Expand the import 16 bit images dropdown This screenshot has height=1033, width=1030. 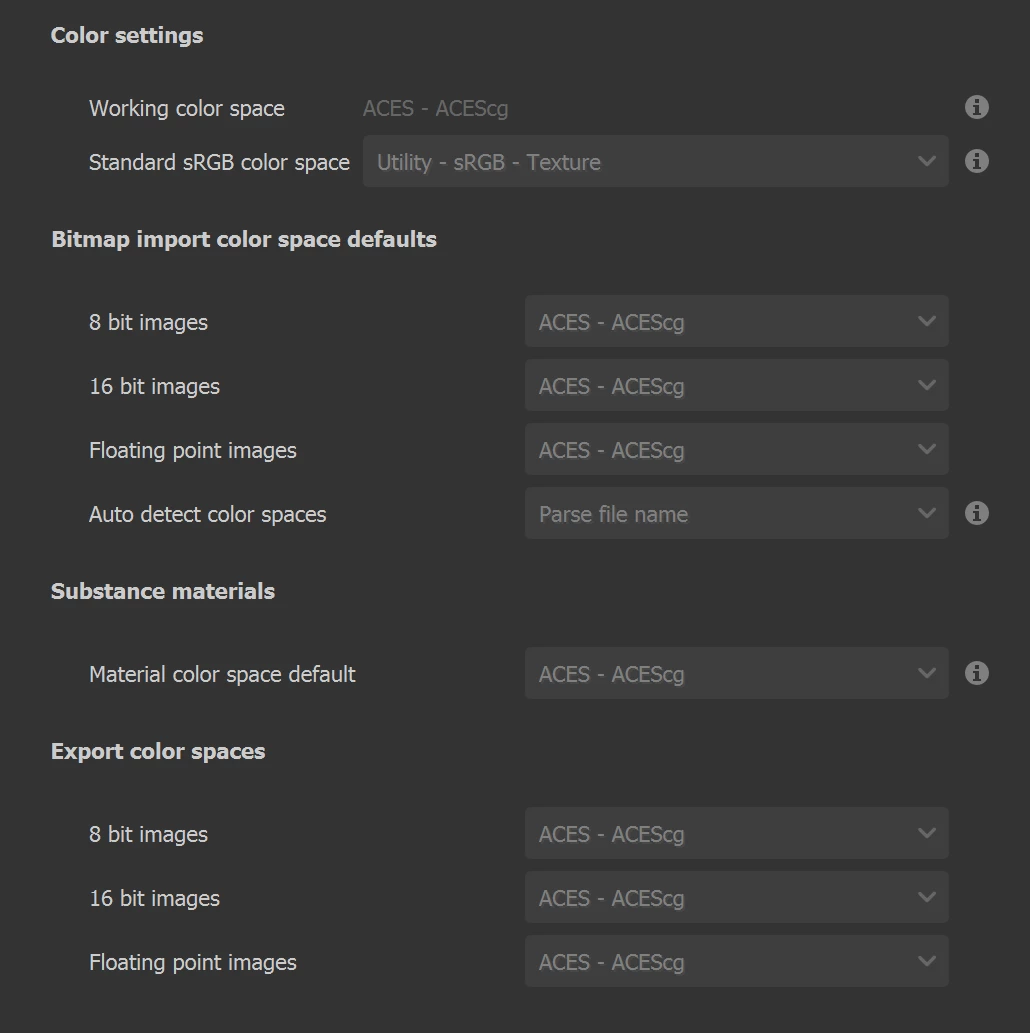tap(736, 386)
